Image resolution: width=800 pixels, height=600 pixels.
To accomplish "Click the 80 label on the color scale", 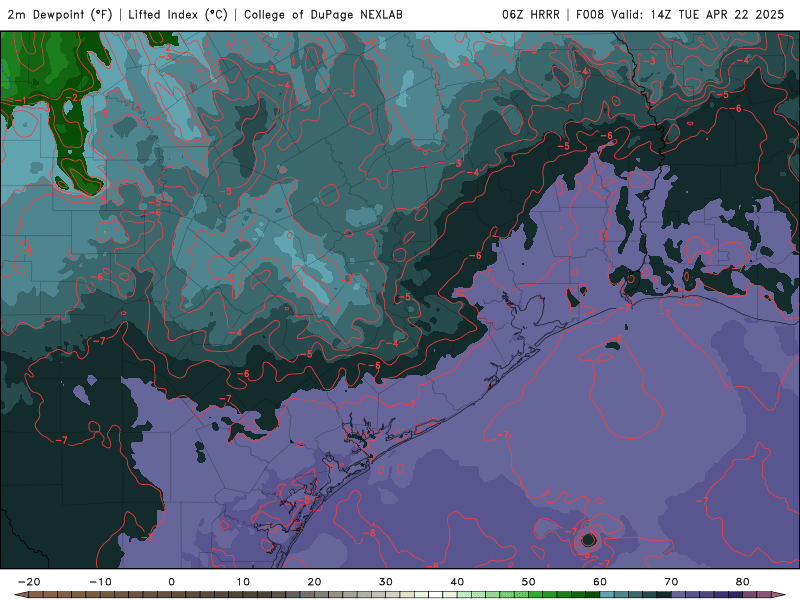I will click(x=743, y=582).
